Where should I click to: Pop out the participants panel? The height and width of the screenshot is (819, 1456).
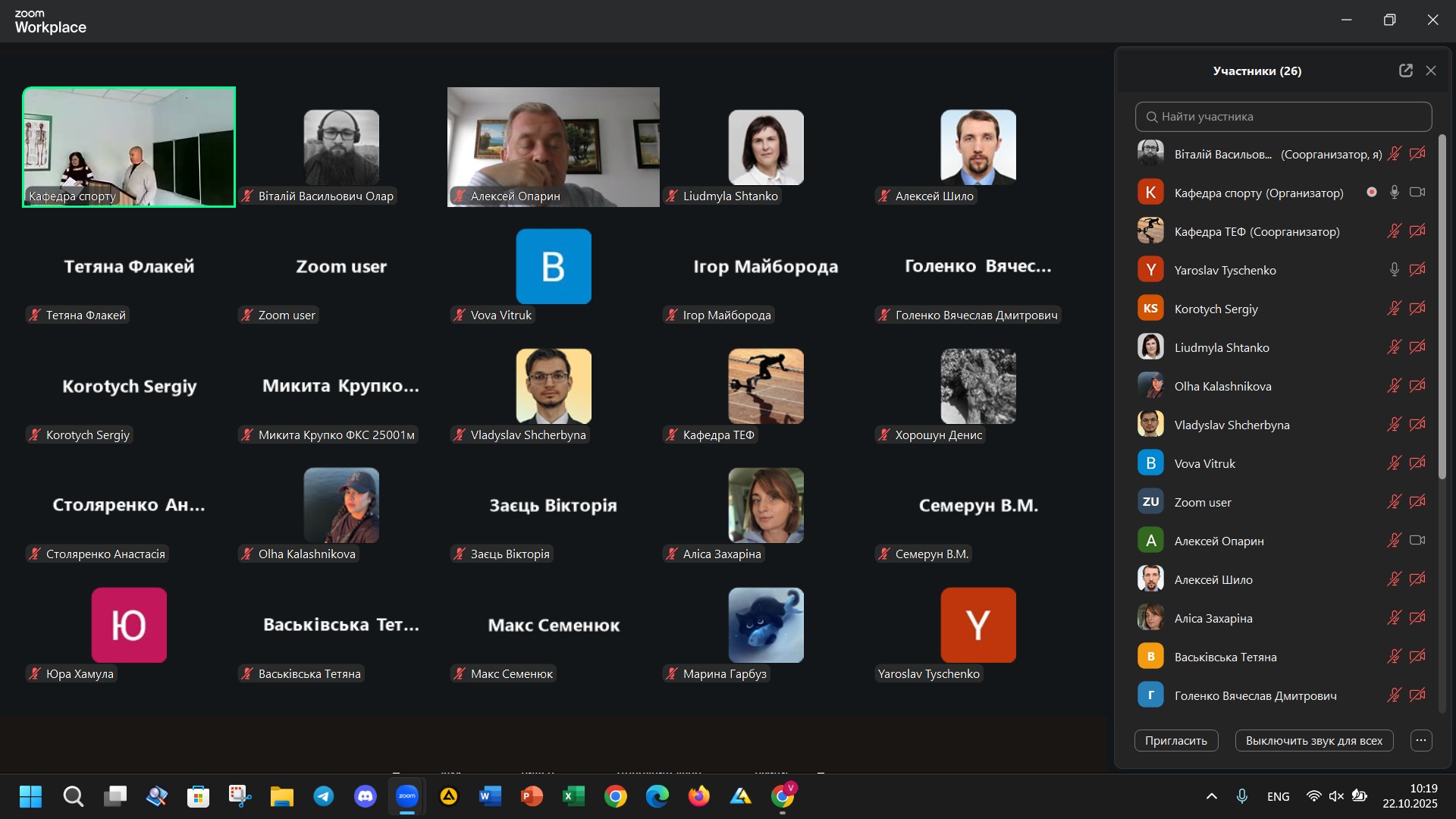(x=1405, y=71)
